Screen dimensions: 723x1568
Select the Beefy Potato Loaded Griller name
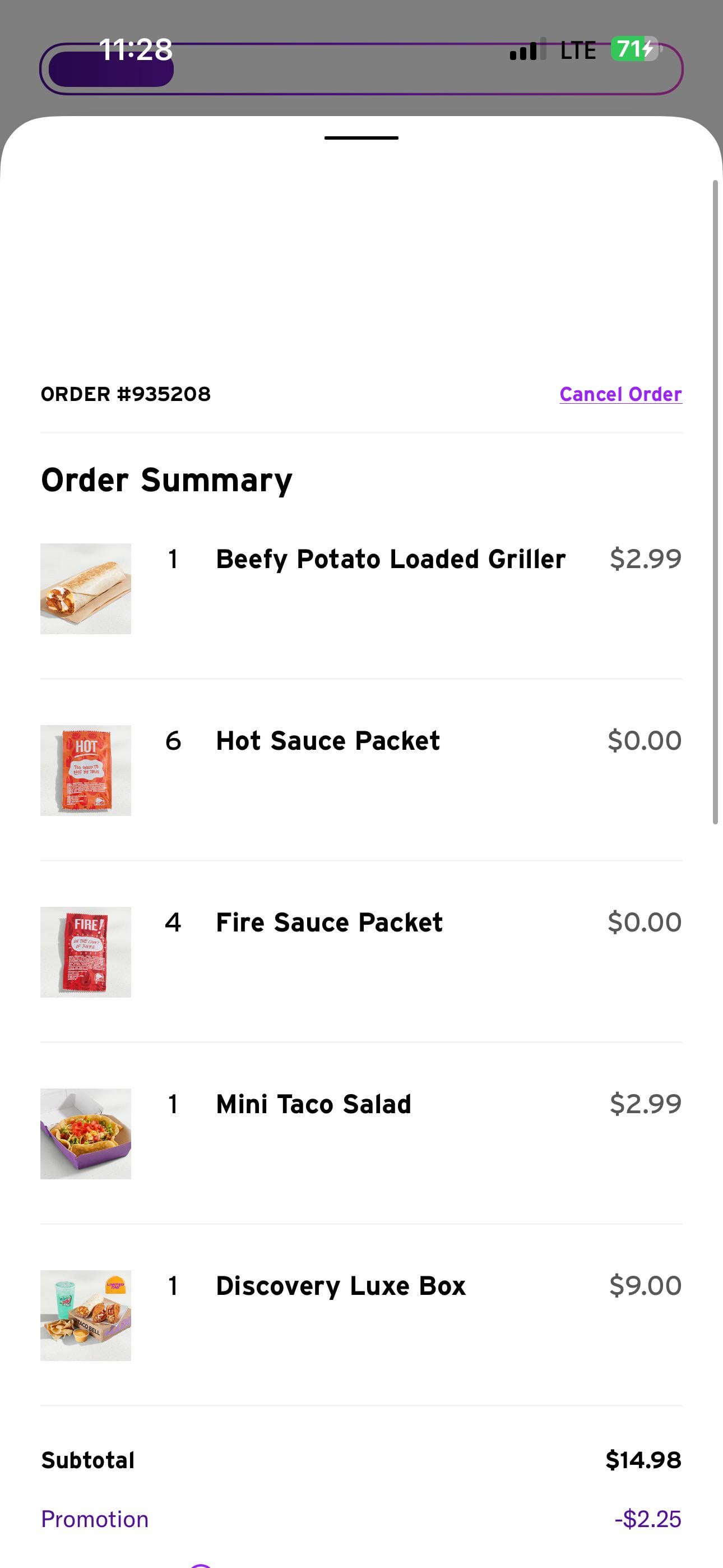pos(391,559)
